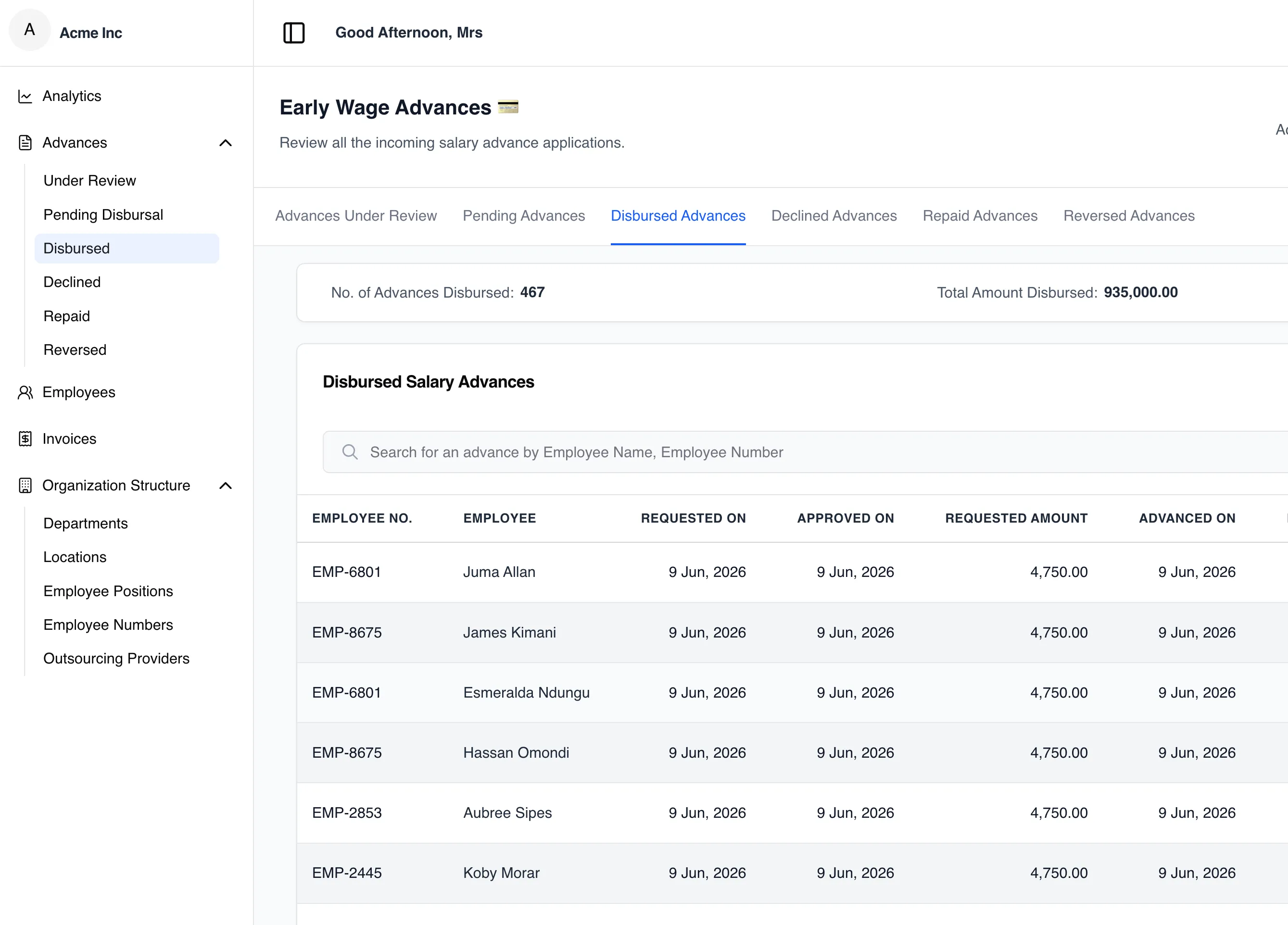This screenshot has height=925, width=1288.
Task: Click the Invoices receipt icon
Action: click(25, 439)
